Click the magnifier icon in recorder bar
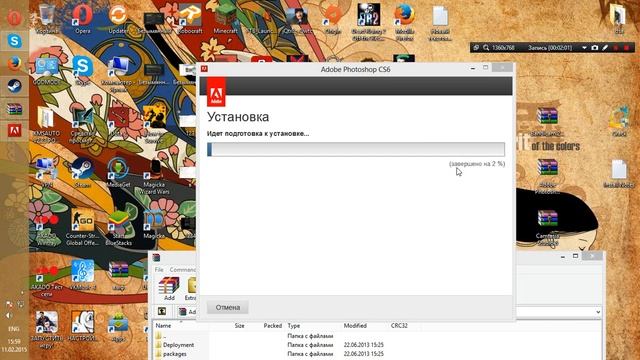This screenshot has height=360, width=640. click(x=486, y=48)
